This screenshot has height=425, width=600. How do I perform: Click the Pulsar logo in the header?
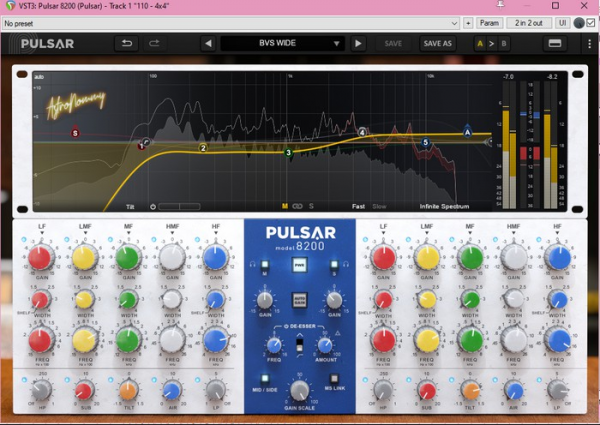pos(47,44)
